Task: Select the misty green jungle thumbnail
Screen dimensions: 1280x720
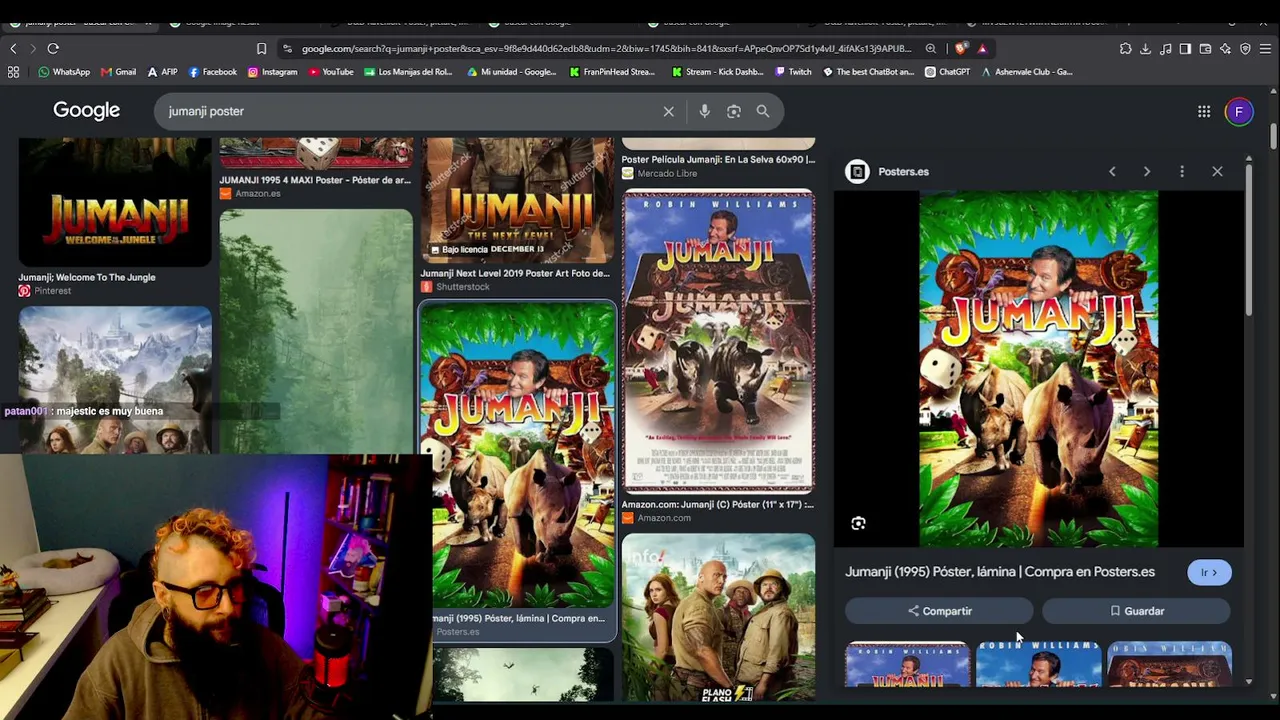Action: [x=316, y=332]
